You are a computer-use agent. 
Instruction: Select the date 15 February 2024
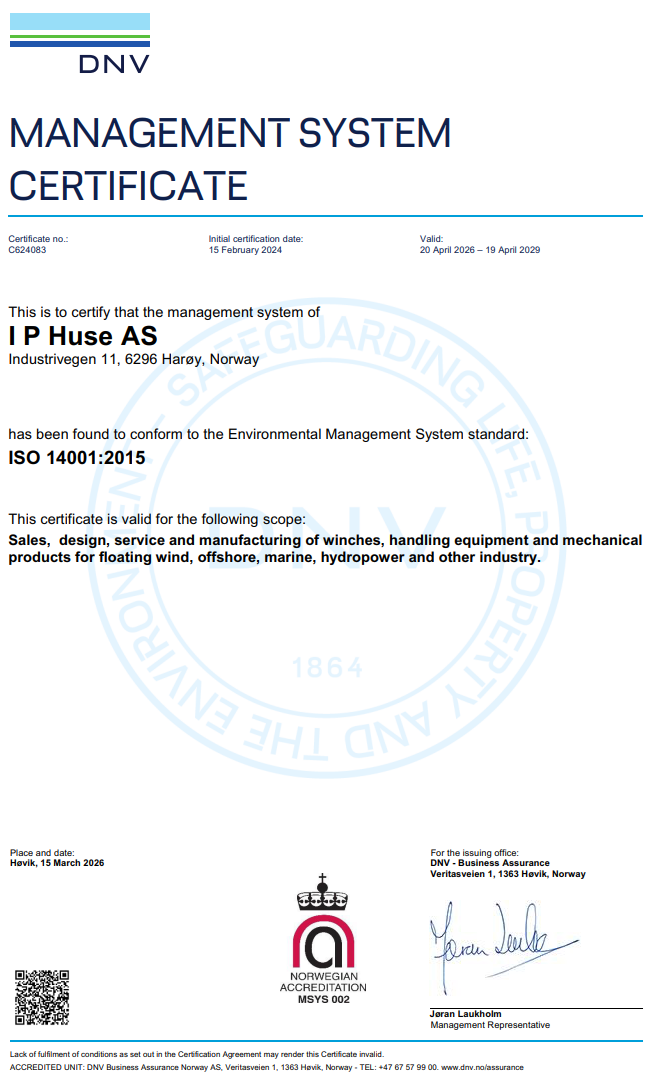click(246, 250)
